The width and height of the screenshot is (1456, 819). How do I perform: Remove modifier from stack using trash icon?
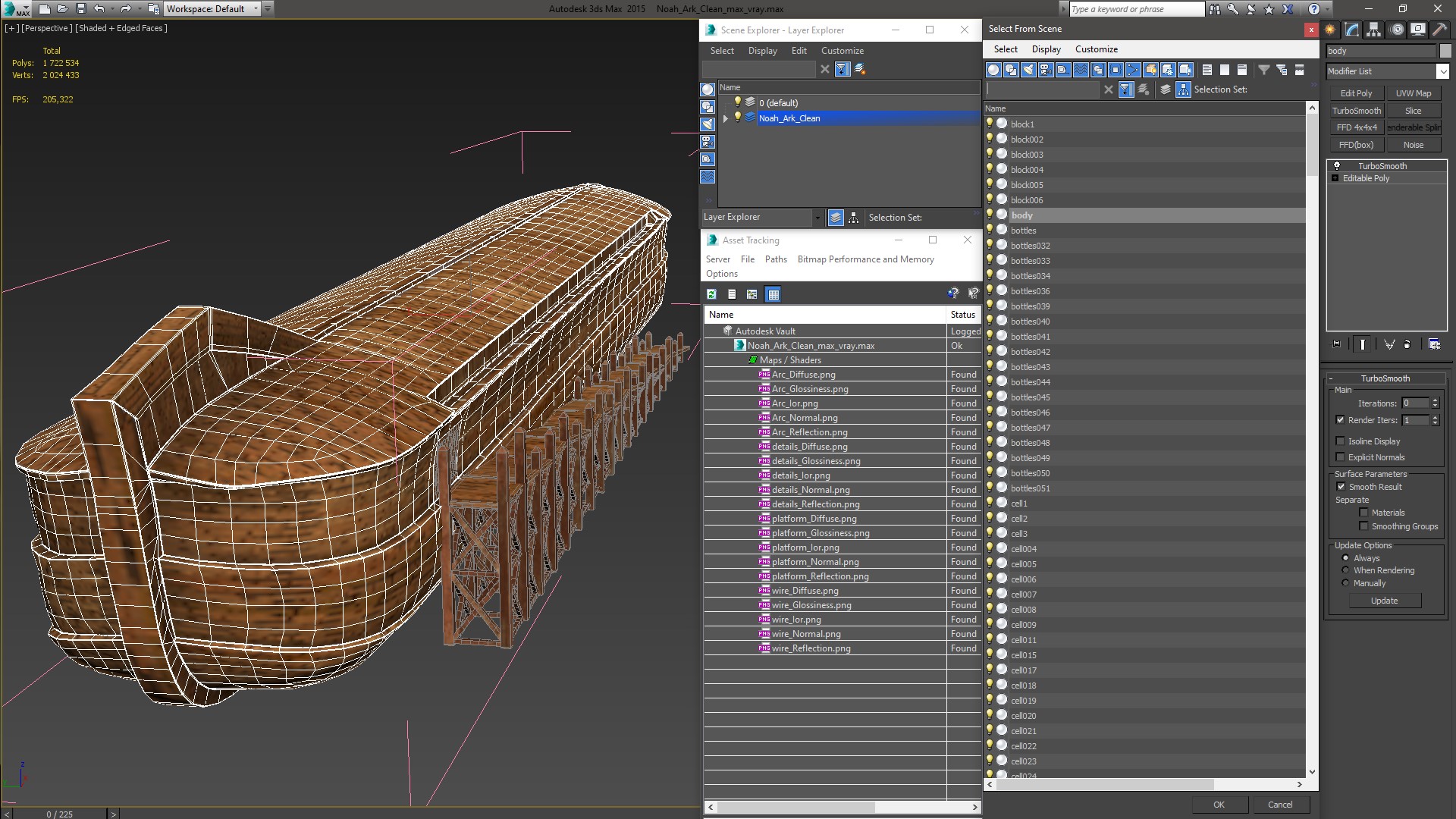pos(1407,344)
